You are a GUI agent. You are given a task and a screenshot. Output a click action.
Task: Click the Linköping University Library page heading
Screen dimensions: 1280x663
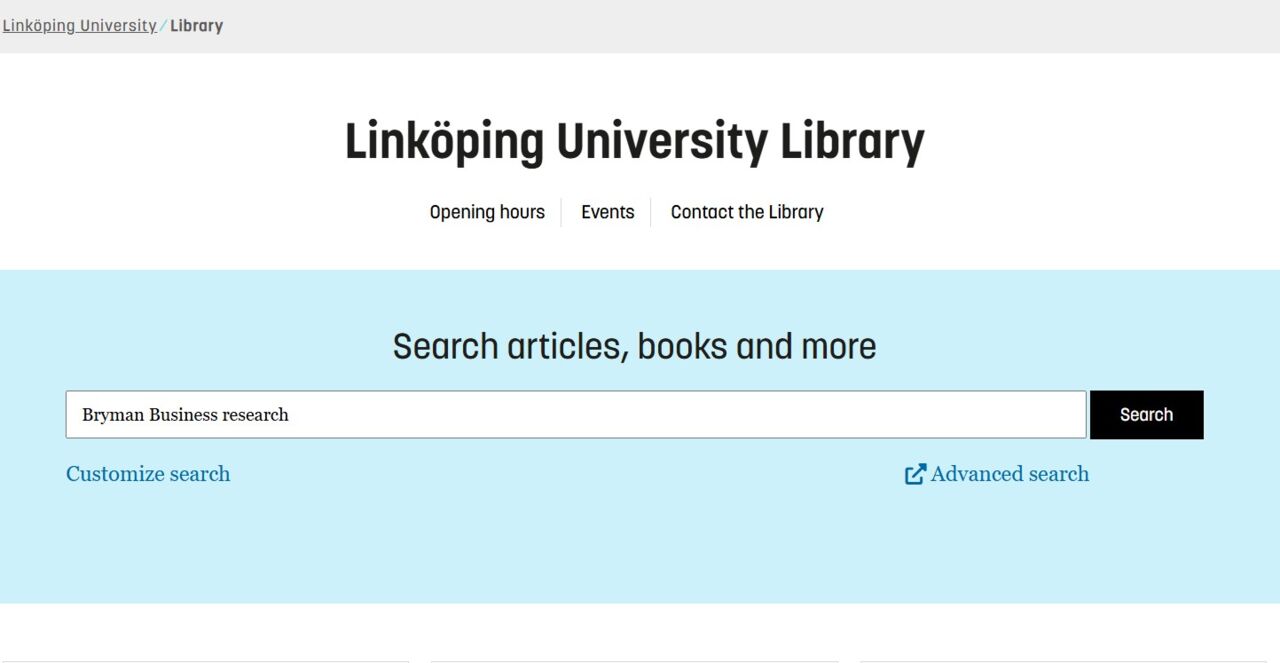coord(634,141)
